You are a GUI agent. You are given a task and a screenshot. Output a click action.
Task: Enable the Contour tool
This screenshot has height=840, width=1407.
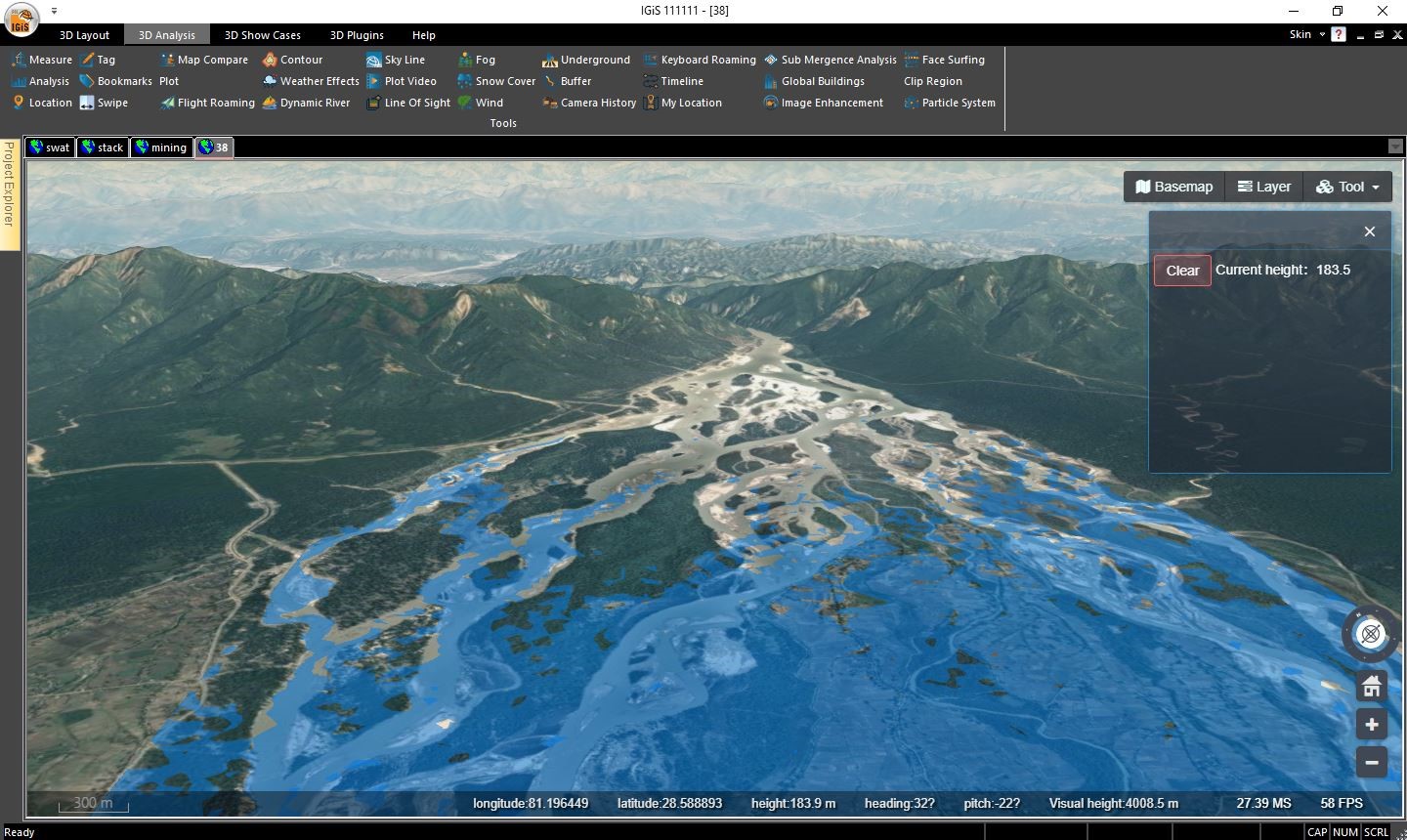pyautogui.click(x=292, y=60)
